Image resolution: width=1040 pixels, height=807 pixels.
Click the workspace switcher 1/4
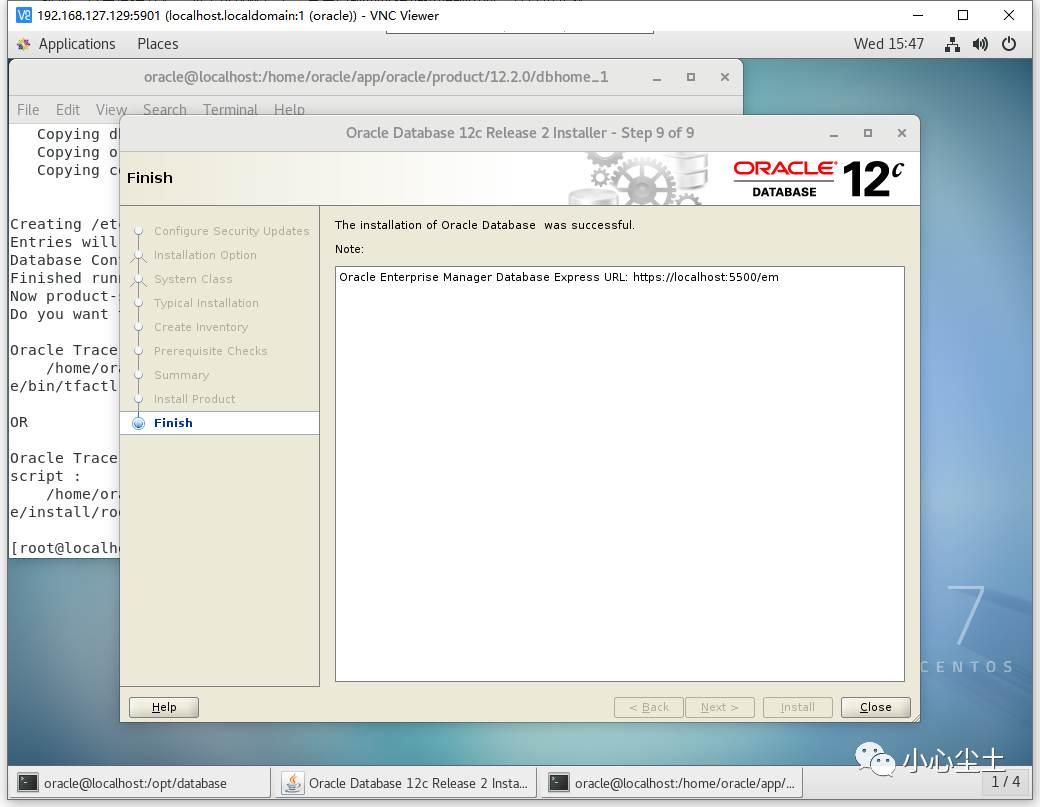pos(1006,782)
